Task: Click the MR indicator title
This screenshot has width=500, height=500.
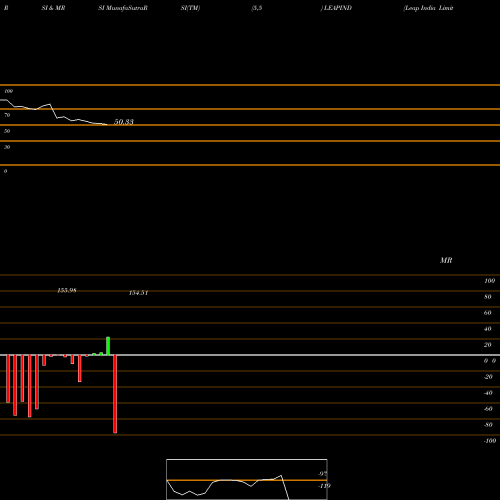Action: pos(446,260)
